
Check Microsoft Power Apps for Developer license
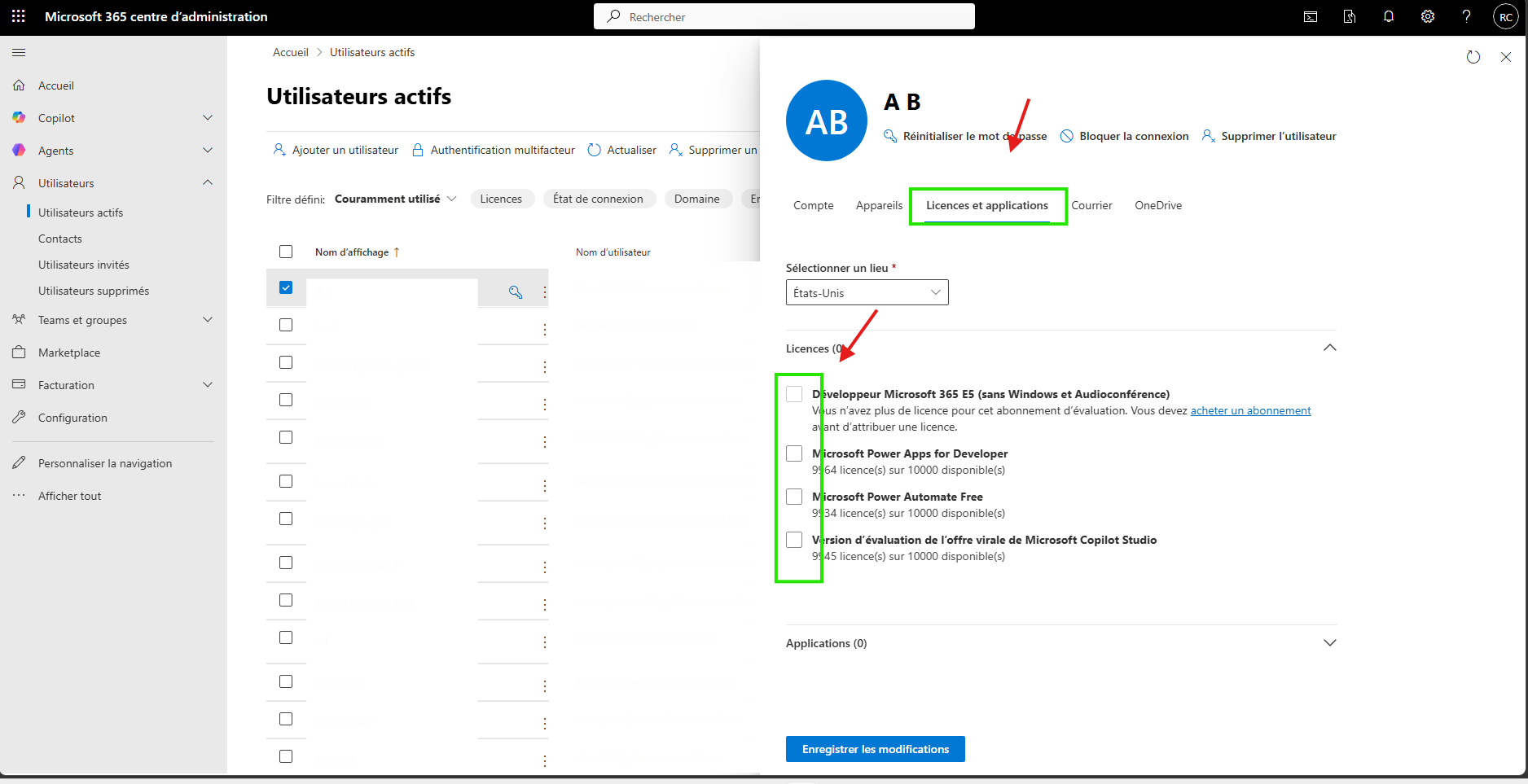point(794,453)
